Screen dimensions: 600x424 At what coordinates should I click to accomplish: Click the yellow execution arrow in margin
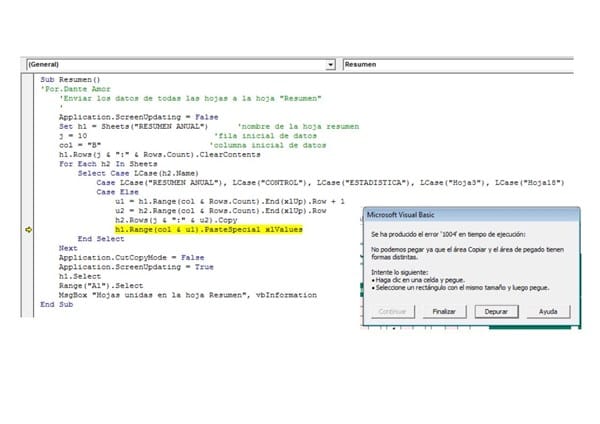click(28, 230)
